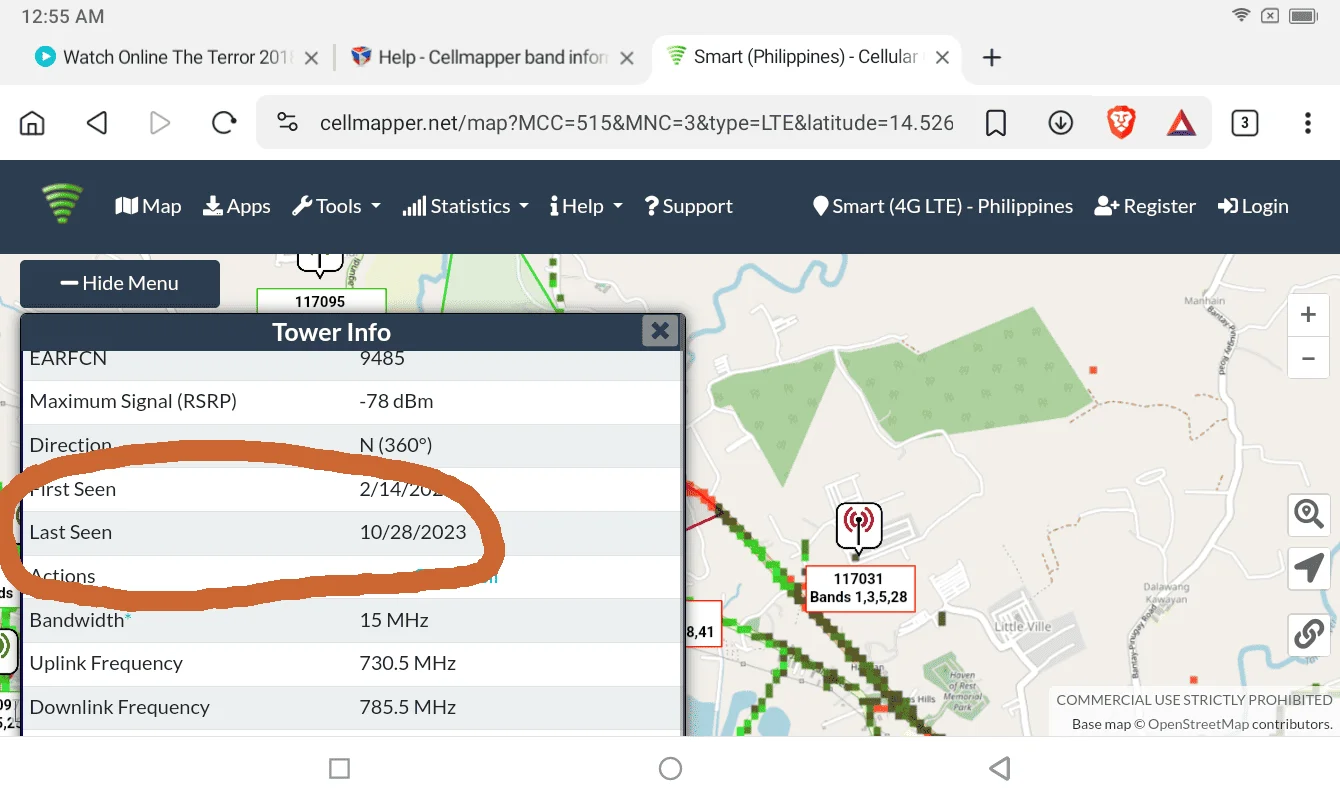Screen dimensions: 1340x800
Task: Open browser three-dot menu
Action: click(x=1308, y=123)
